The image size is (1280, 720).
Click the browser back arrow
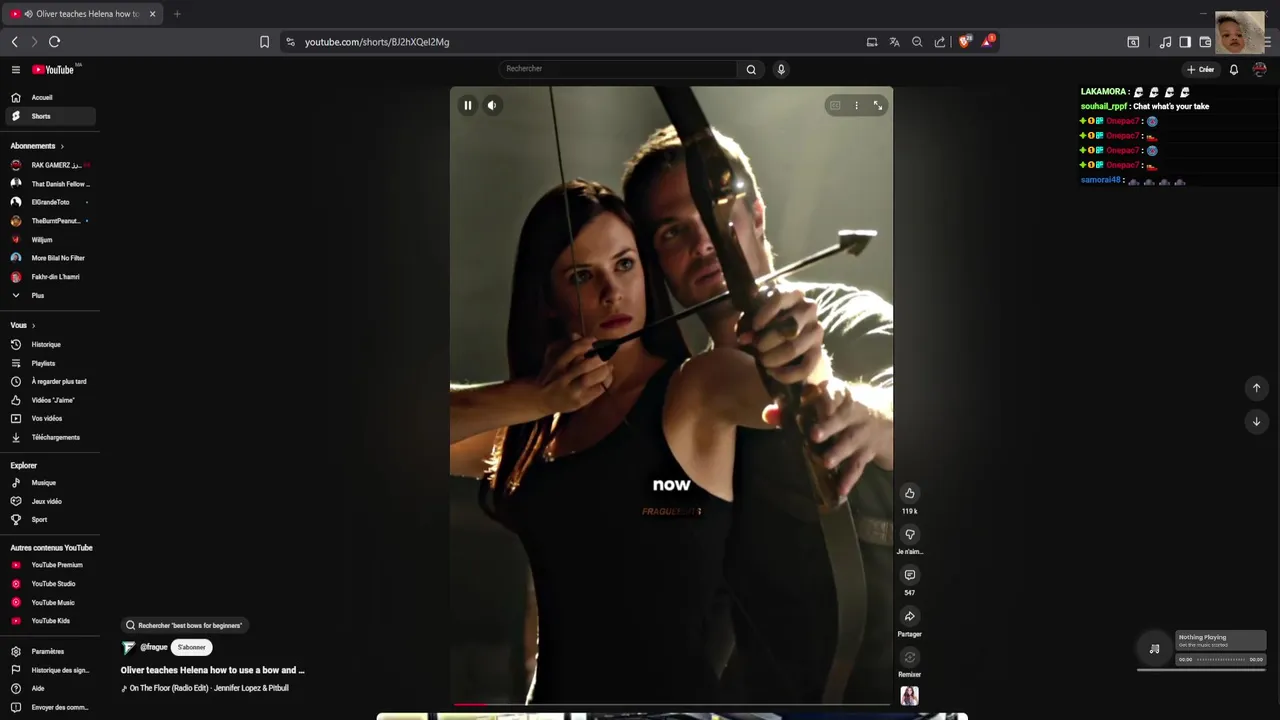click(x=14, y=41)
